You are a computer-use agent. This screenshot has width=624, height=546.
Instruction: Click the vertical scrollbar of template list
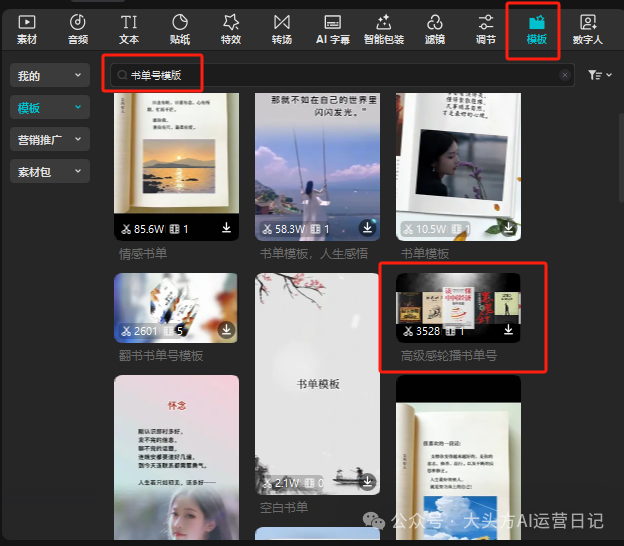621,159
